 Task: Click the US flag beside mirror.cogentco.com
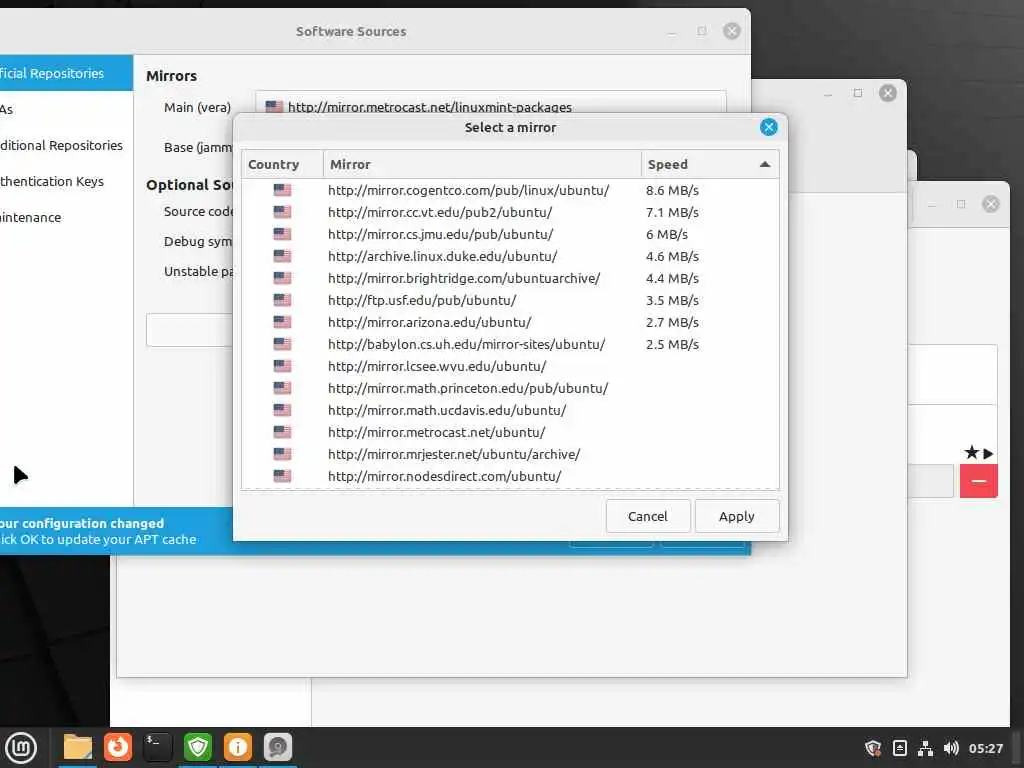click(x=282, y=190)
